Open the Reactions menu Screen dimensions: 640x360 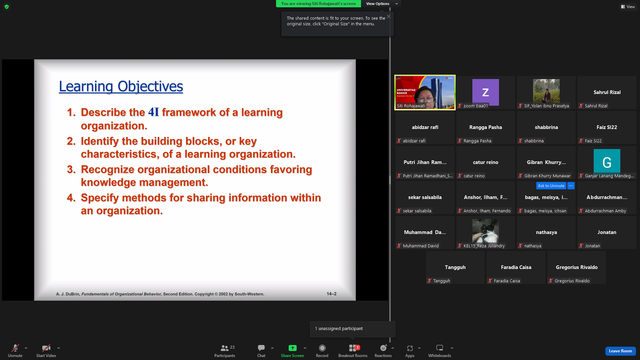coord(383,350)
